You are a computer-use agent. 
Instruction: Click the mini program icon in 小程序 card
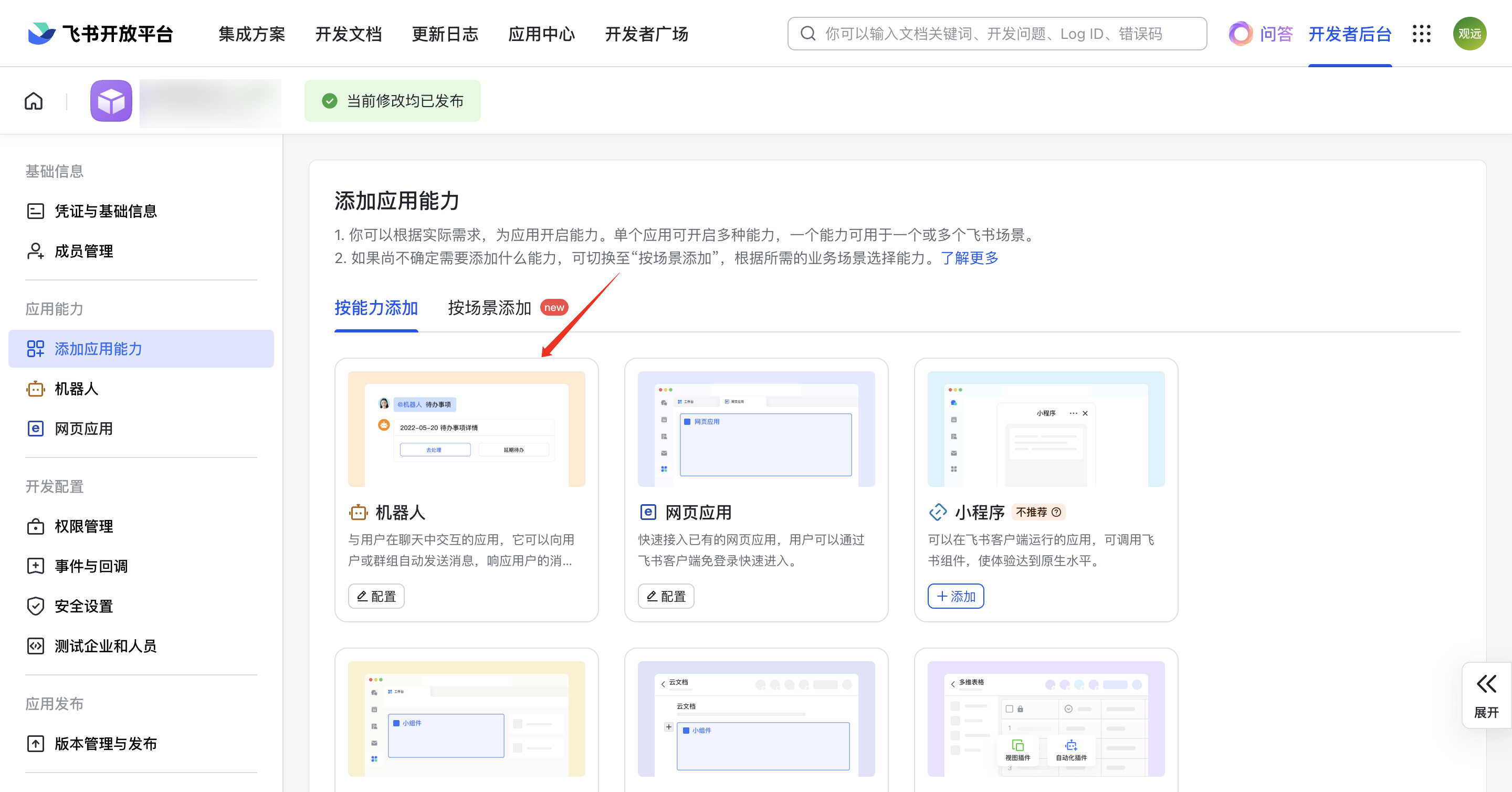tap(937, 512)
